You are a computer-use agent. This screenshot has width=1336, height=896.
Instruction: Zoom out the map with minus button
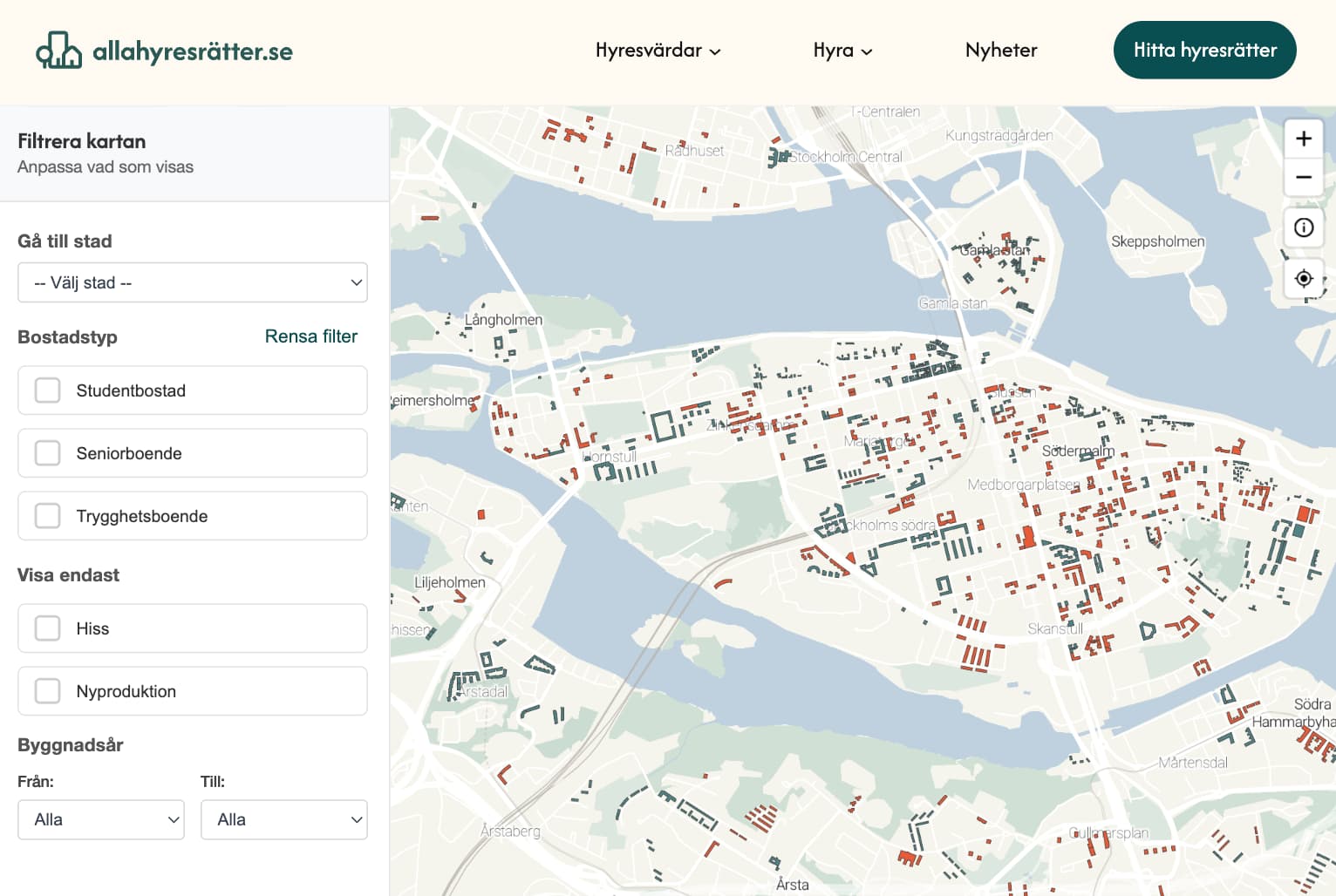click(1304, 177)
